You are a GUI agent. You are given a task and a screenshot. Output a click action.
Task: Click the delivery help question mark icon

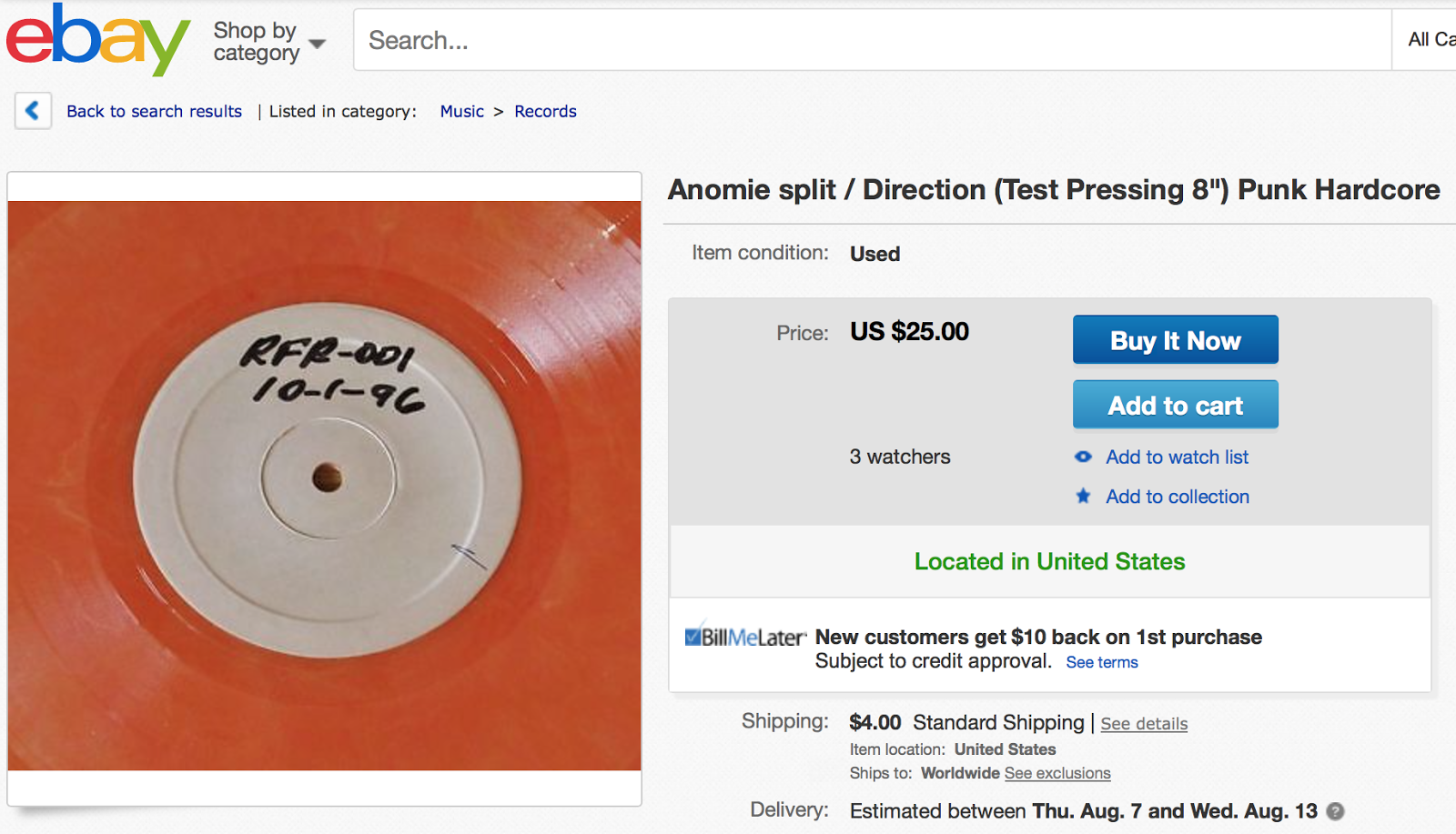click(x=1335, y=811)
